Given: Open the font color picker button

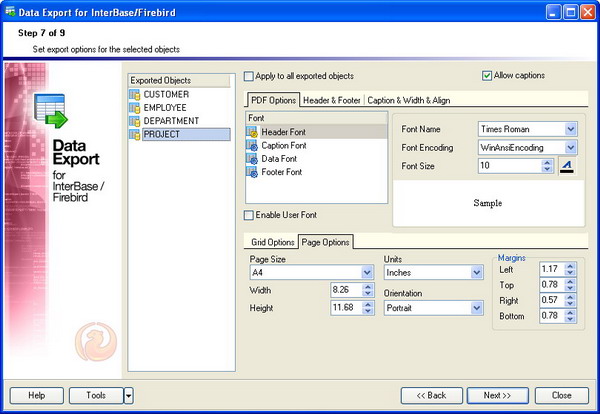Looking at the screenshot, I should click(567, 166).
